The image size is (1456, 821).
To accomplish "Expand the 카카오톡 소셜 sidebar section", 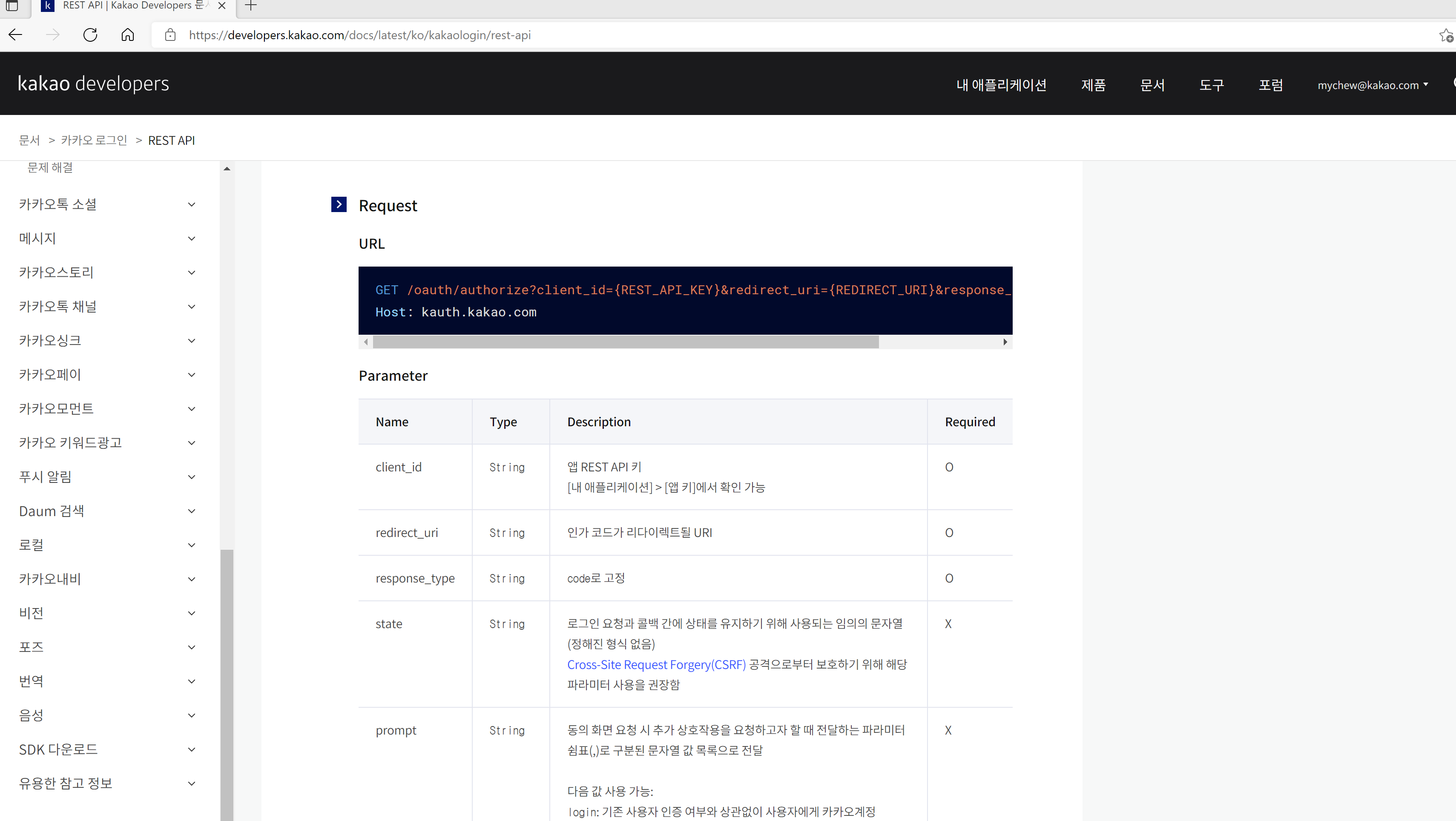I will 191,204.
